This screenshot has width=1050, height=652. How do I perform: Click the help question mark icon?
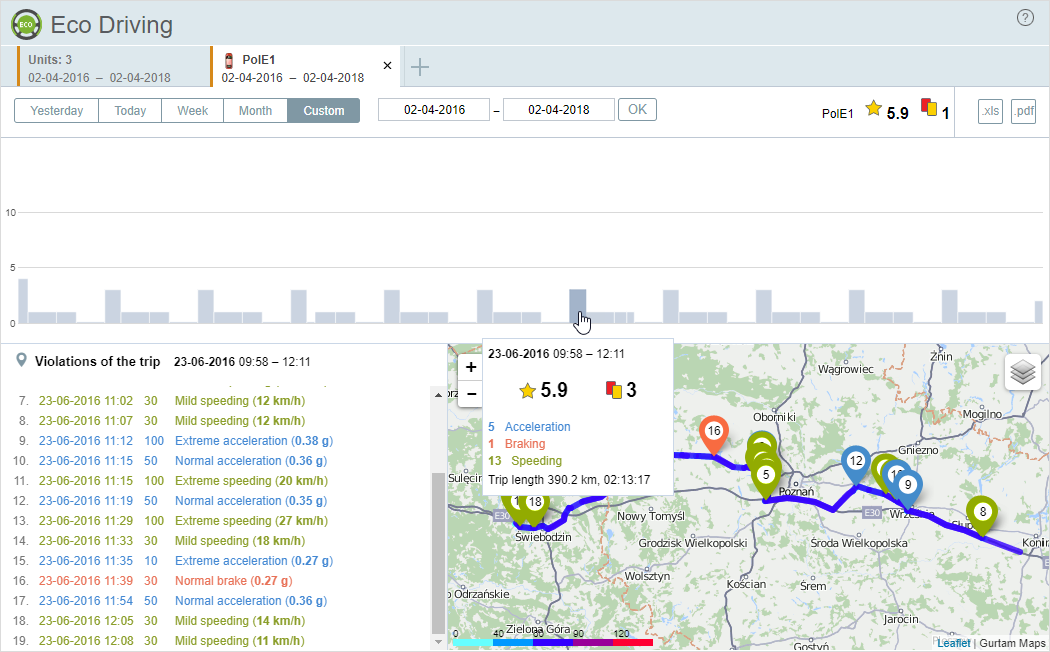tap(1025, 18)
